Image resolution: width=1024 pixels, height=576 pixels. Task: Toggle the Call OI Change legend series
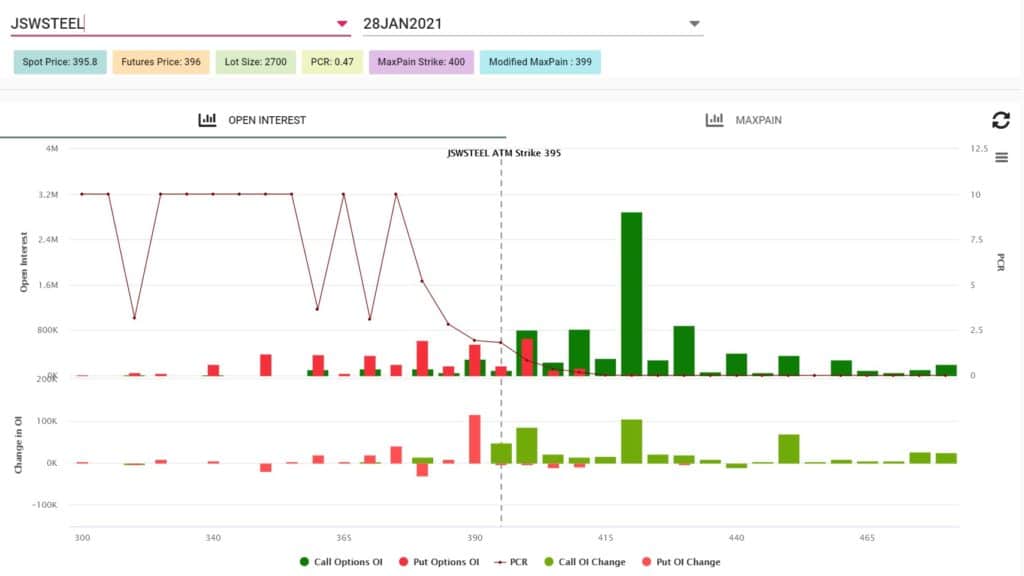point(584,562)
